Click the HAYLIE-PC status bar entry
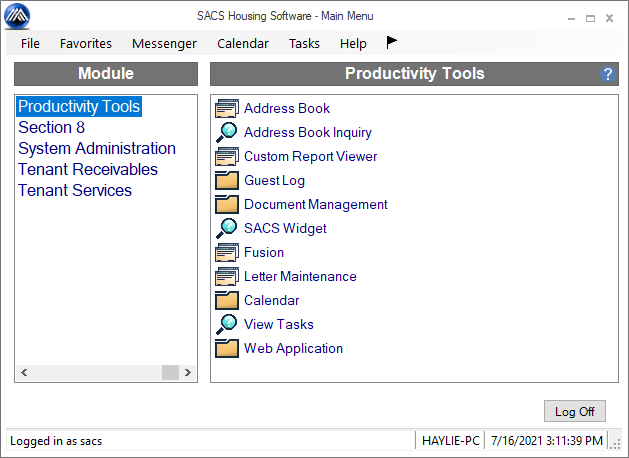Image resolution: width=629 pixels, height=458 pixels. coord(450,441)
